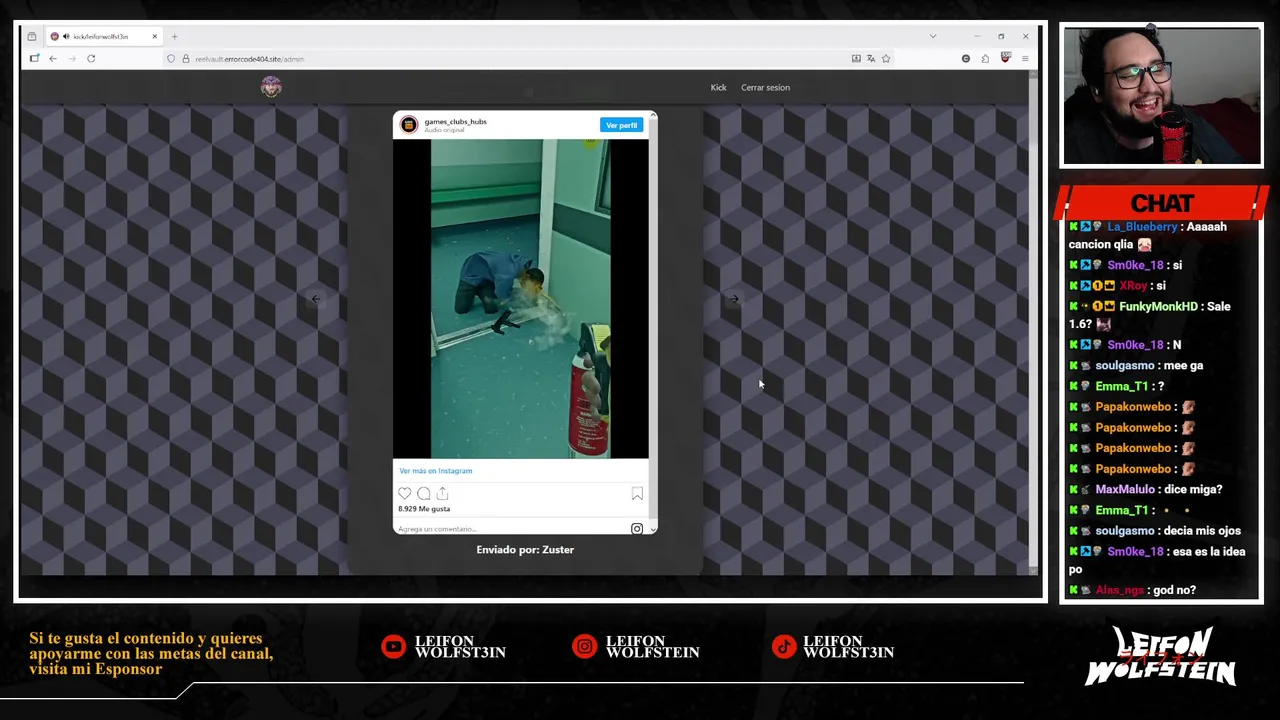Go to the previous reel with the left arrow
The width and height of the screenshot is (1280, 720).
[315, 298]
